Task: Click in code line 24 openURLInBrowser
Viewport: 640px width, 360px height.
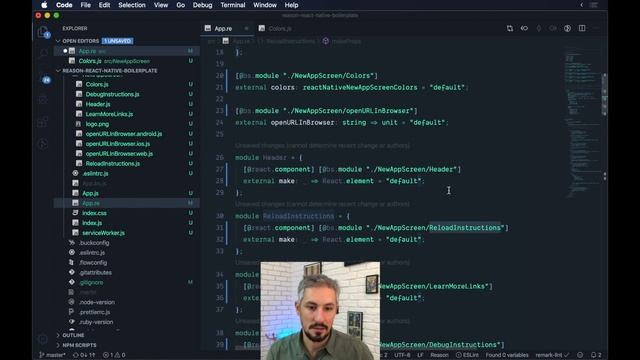Action: [x=302, y=122]
